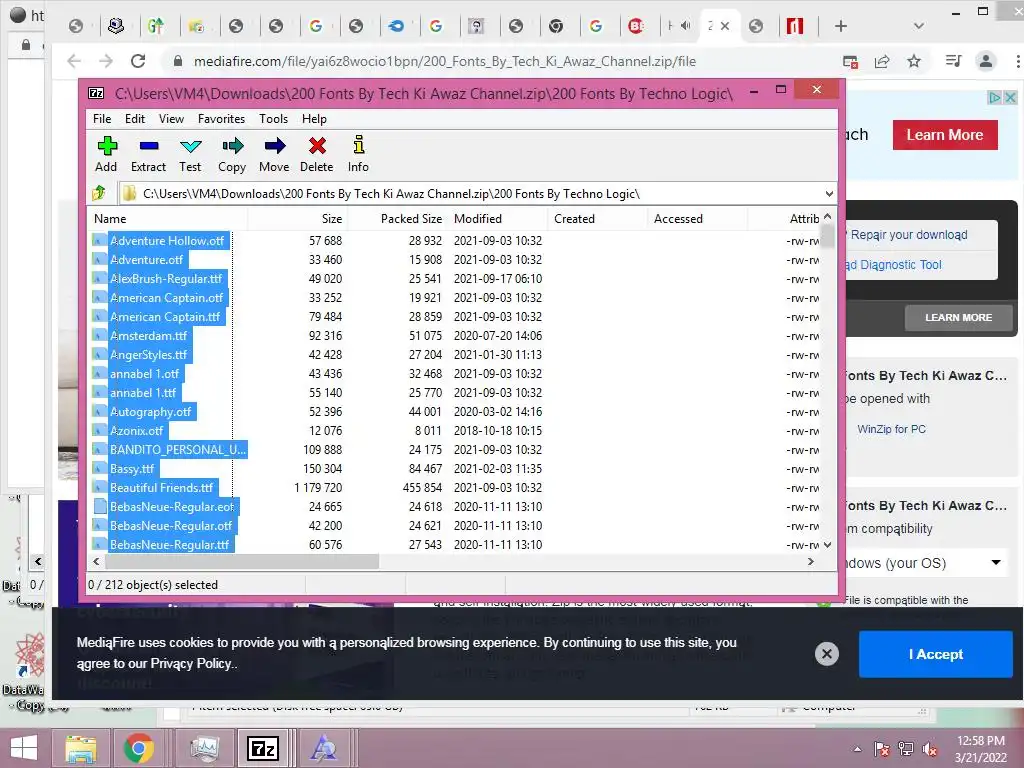Click horizontal scrollbar right arrow
Image resolution: width=1024 pixels, height=768 pixels.
point(810,561)
